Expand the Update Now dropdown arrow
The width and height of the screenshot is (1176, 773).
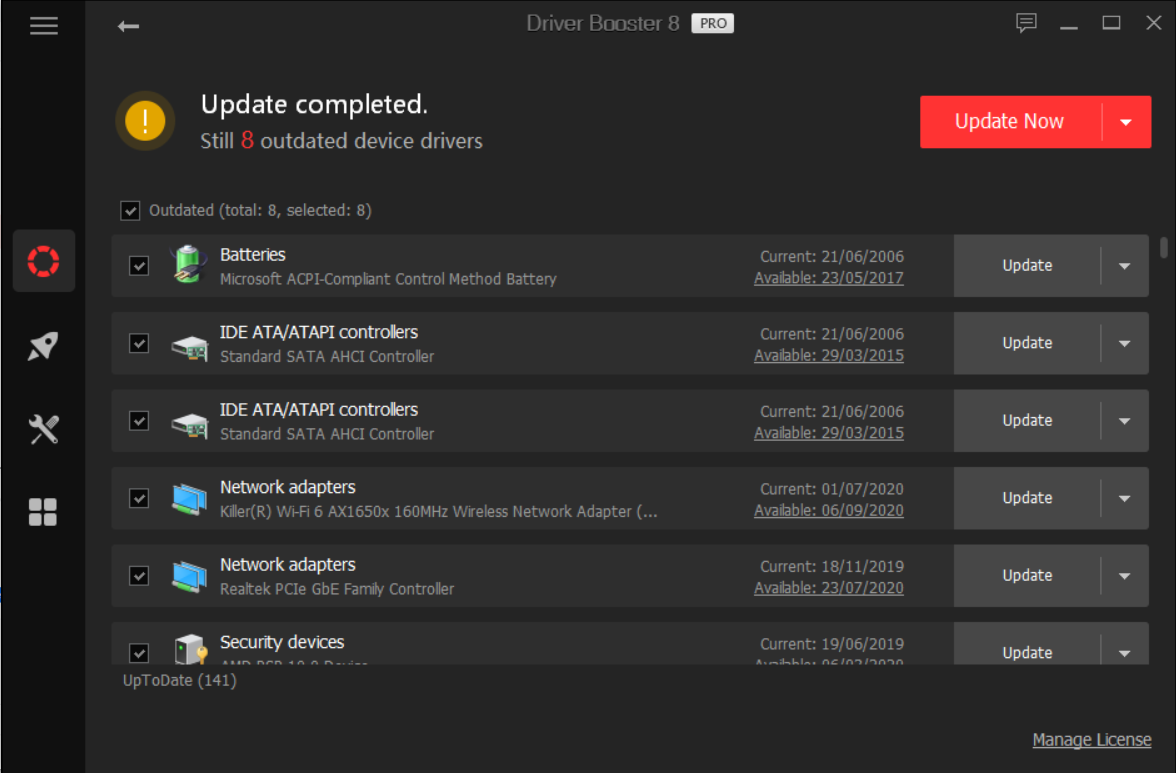[1126, 122]
